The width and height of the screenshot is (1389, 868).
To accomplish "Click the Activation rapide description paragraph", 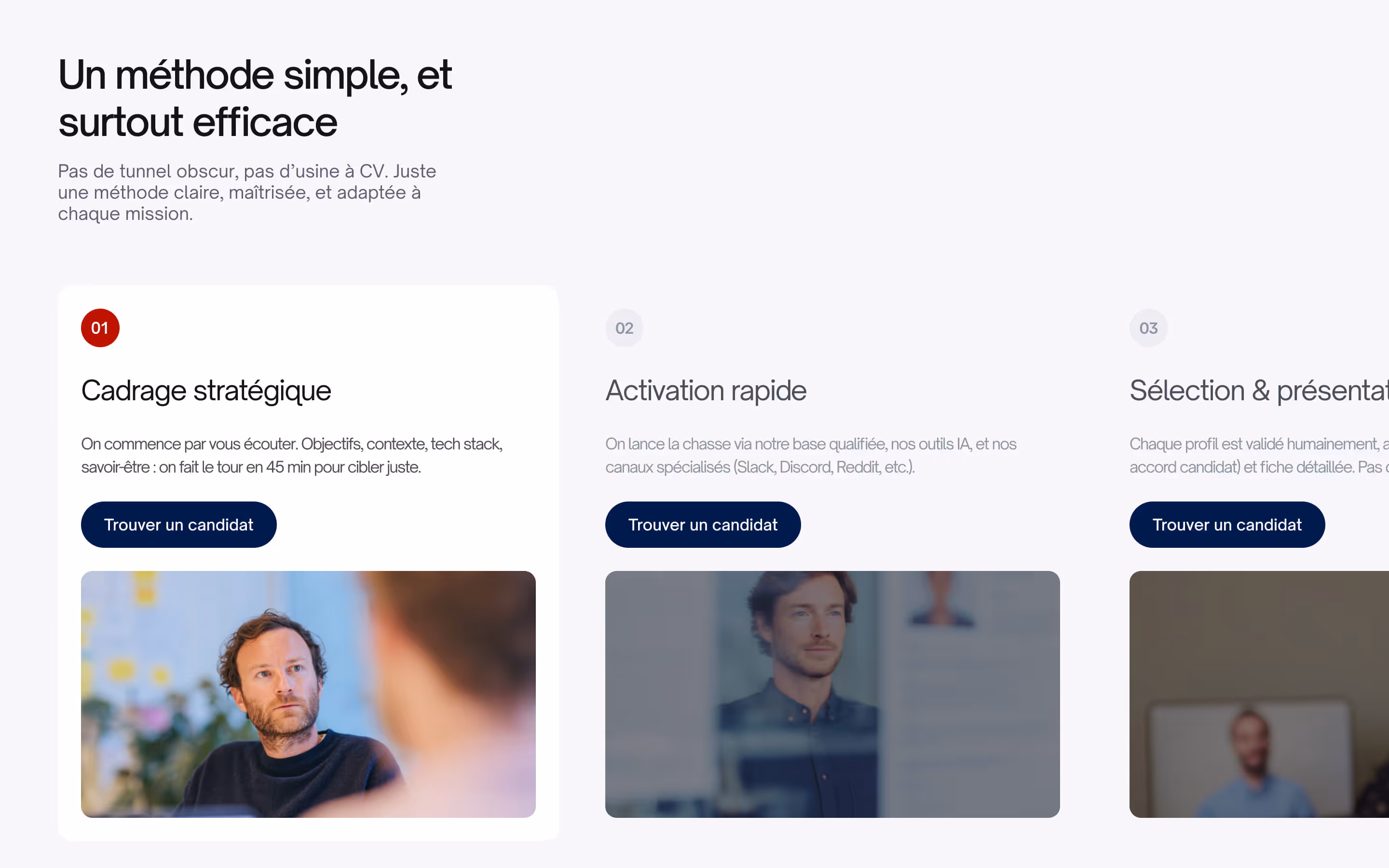I will pyautogui.click(x=810, y=455).
